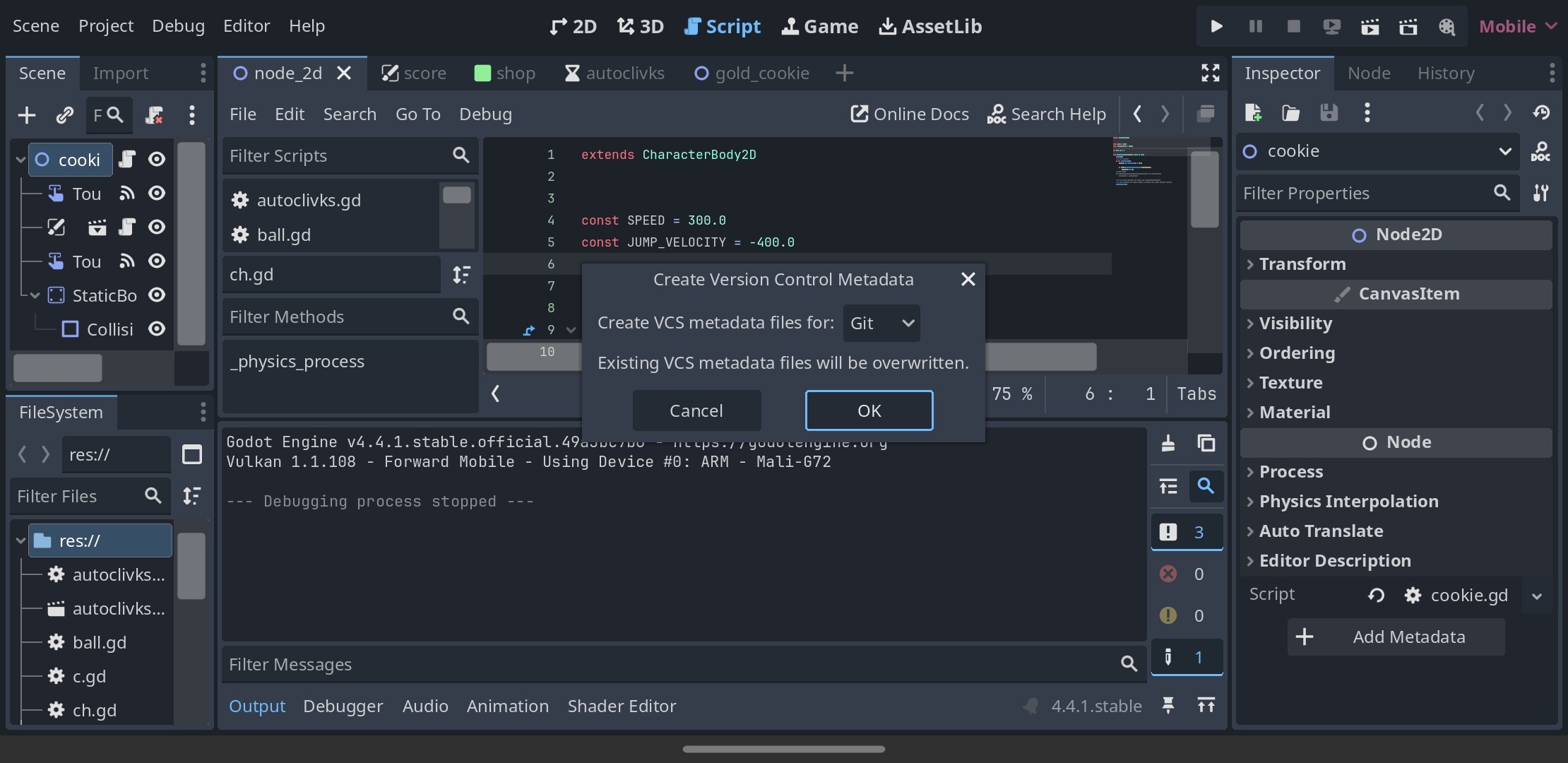Expand the Transform section

[x=1397, y=264]
